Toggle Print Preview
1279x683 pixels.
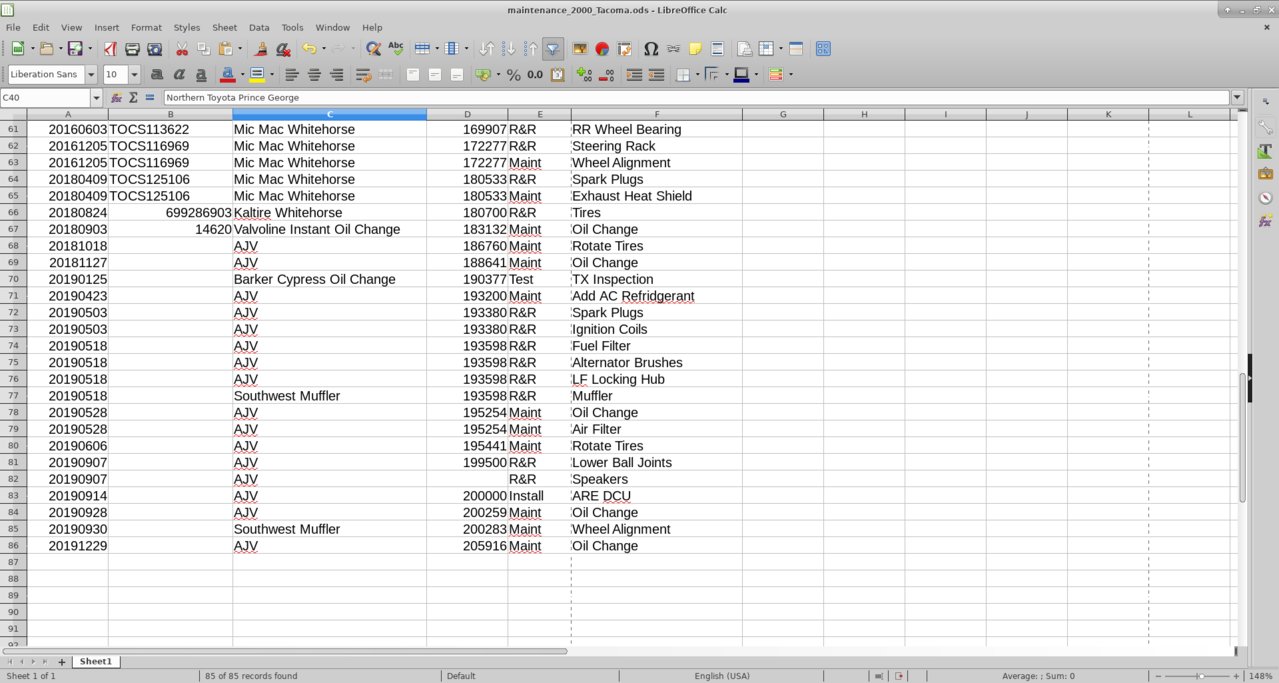(x=154, y=48)
